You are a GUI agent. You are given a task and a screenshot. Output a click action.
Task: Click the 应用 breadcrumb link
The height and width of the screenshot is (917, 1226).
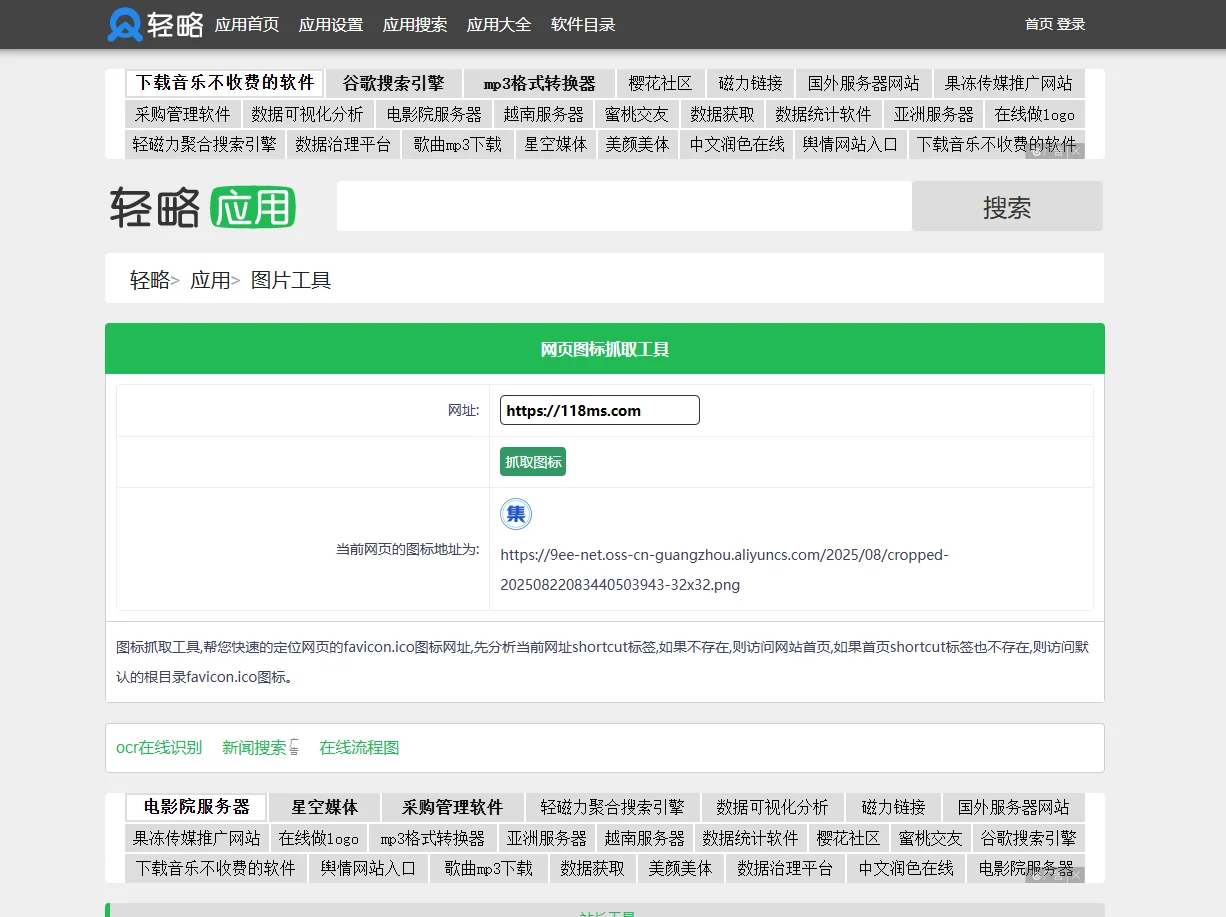click(211, 280)
